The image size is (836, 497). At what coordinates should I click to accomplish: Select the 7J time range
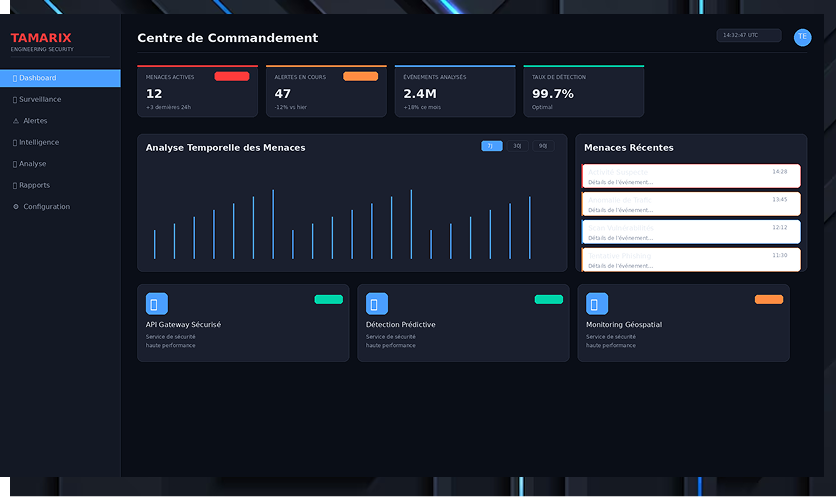(491, 146)
